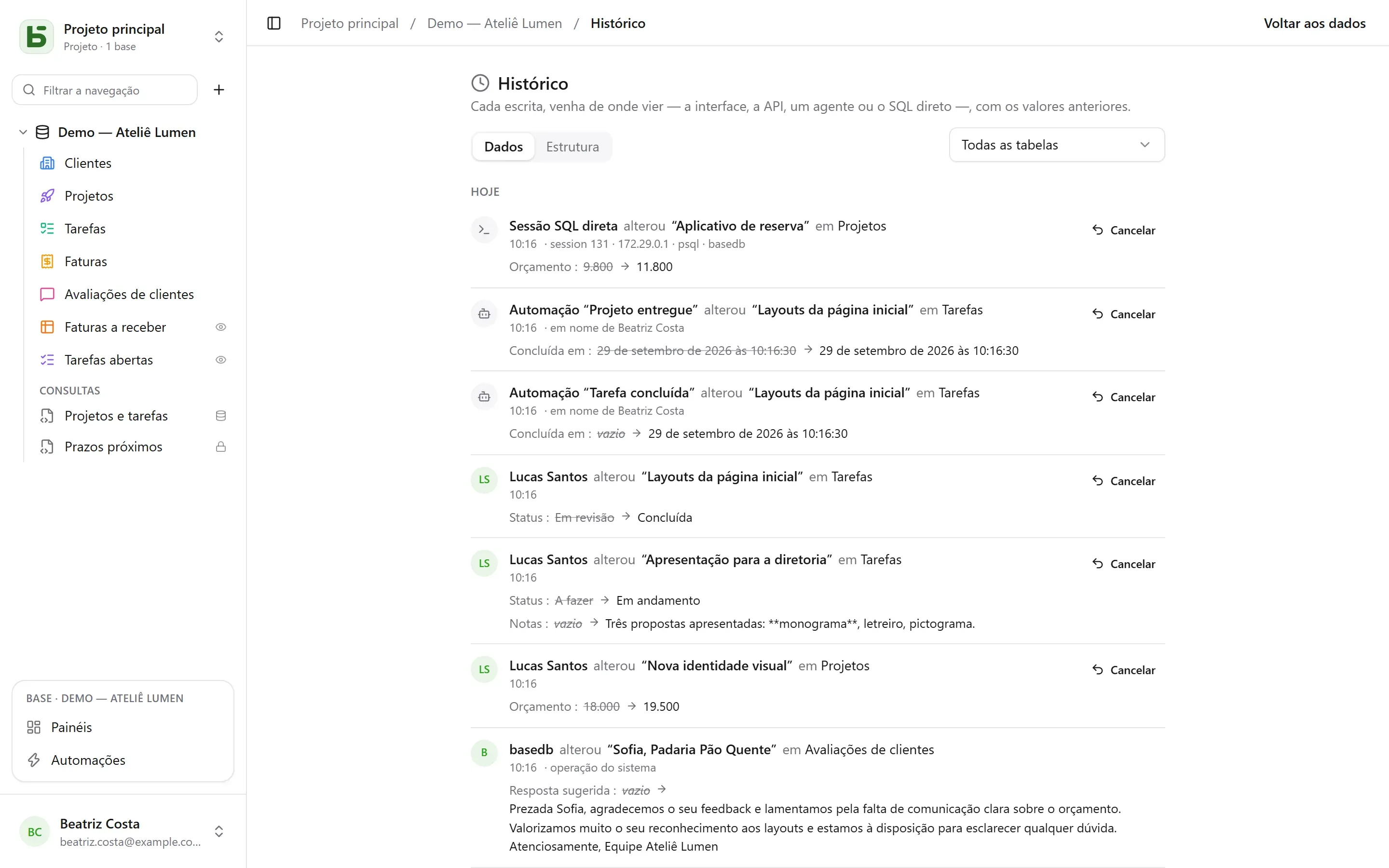
Task: Switch to the Dados tab
Action: click(x=504, y=147)
